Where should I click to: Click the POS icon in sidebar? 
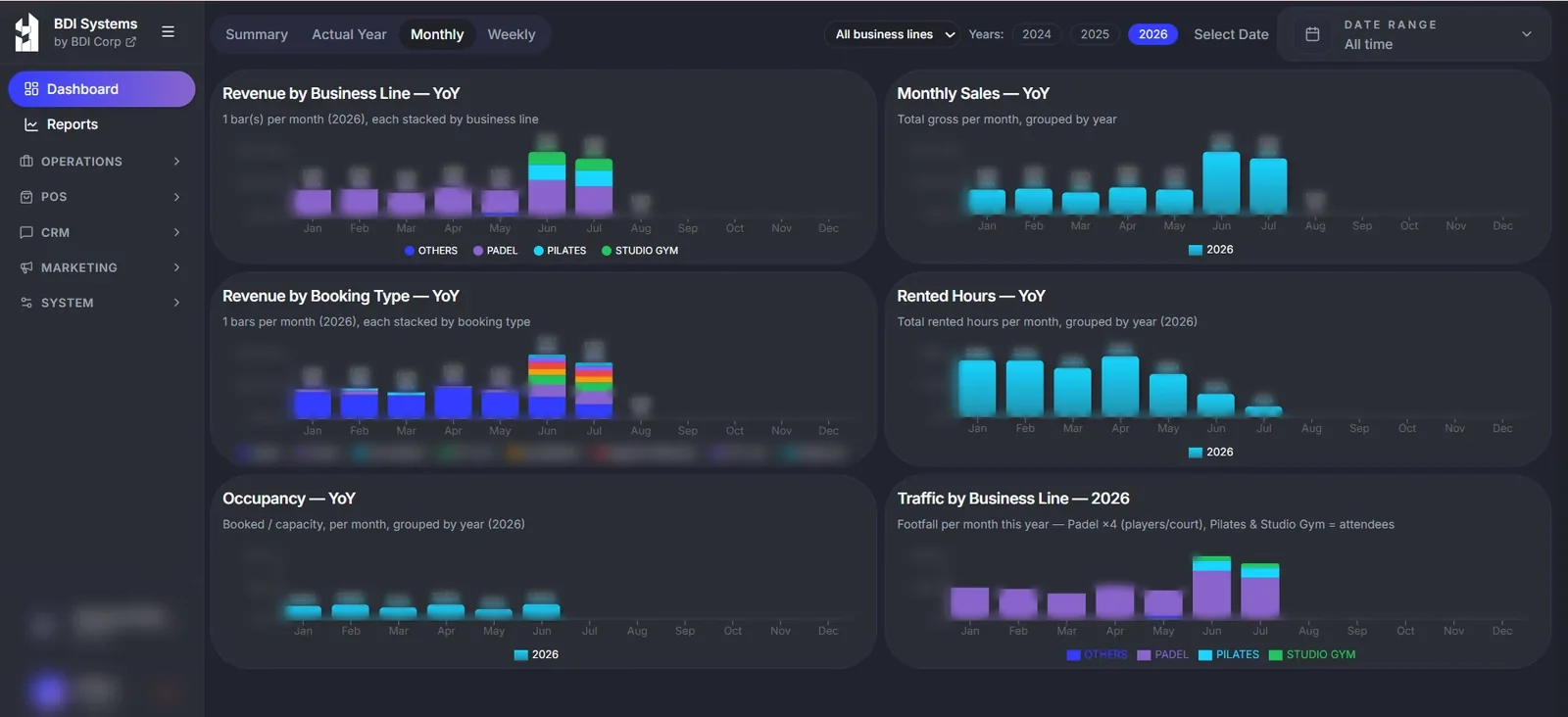[26, 197]
